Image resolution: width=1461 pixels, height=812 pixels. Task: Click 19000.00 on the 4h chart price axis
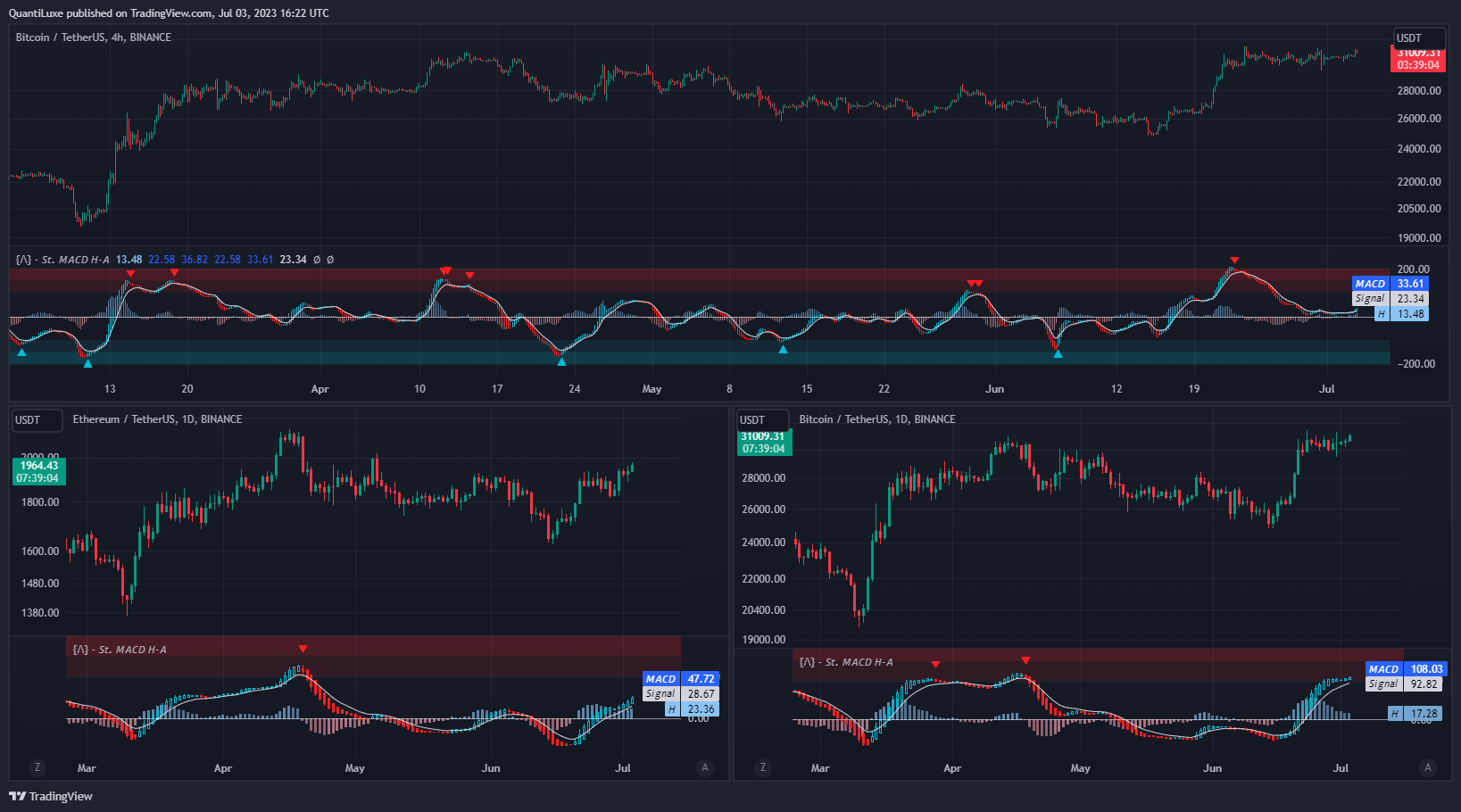click(1419, 238)
